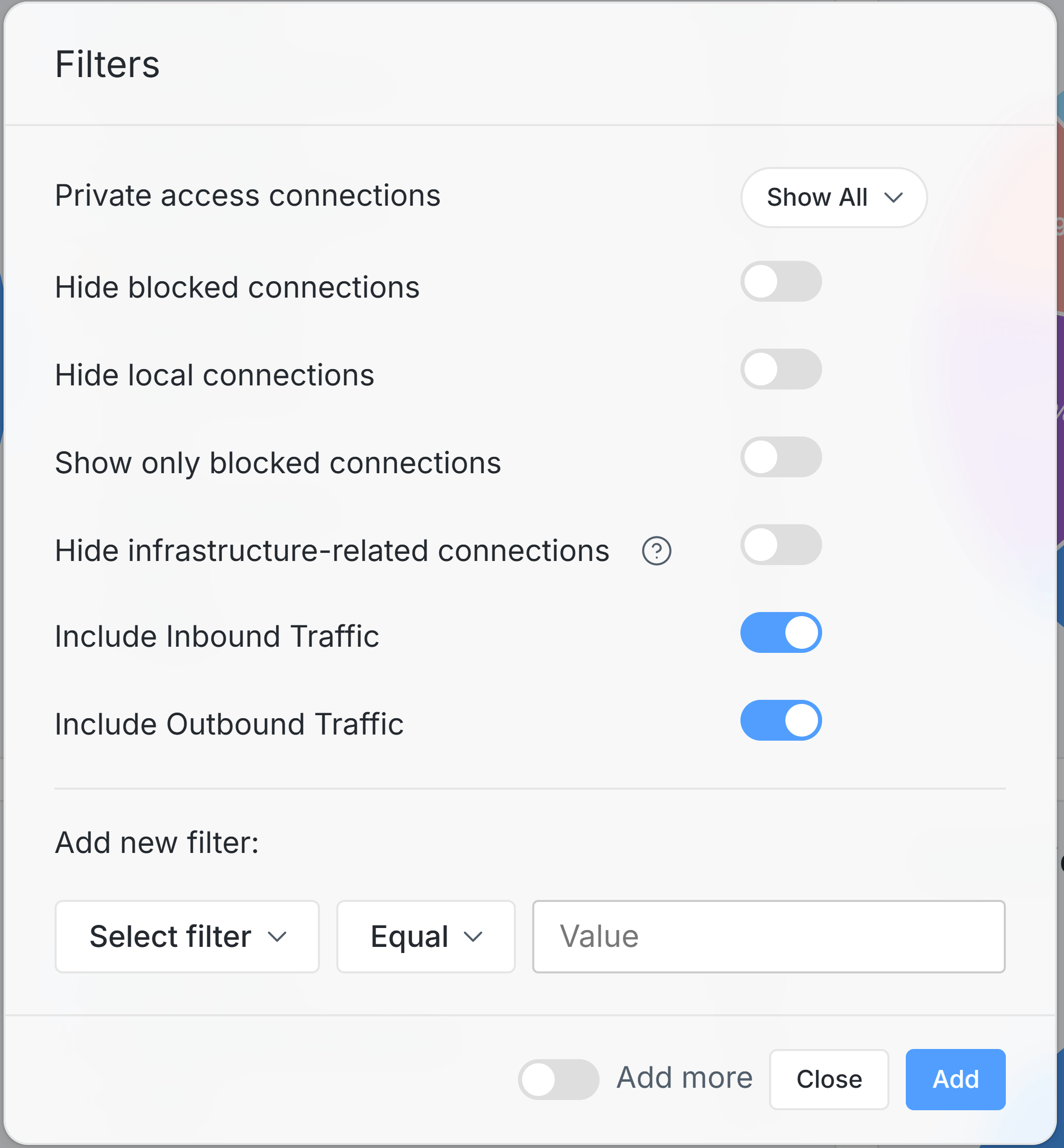
Task: Turn off Include Outbound Traffic toggle
Action: (x=780, y=720)
